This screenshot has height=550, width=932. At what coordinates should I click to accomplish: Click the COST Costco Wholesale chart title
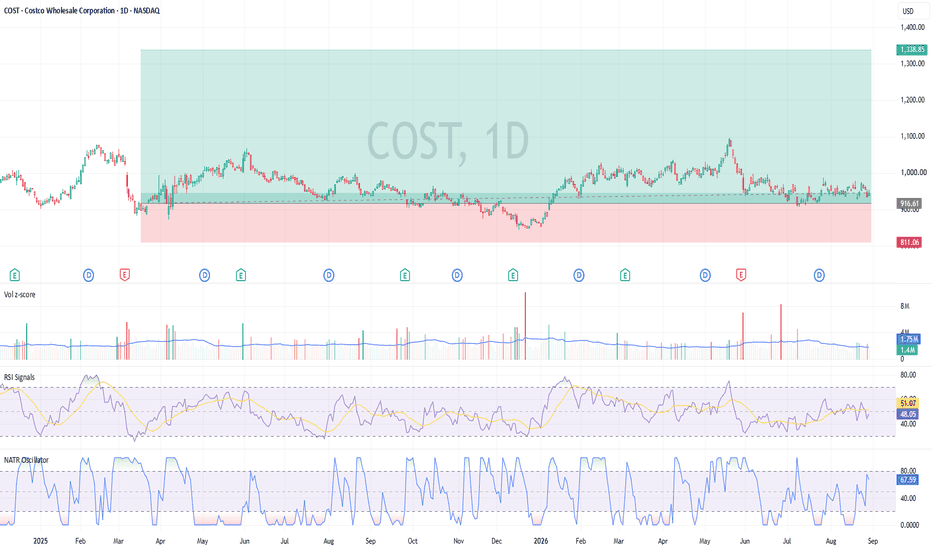tap(81, 11)
